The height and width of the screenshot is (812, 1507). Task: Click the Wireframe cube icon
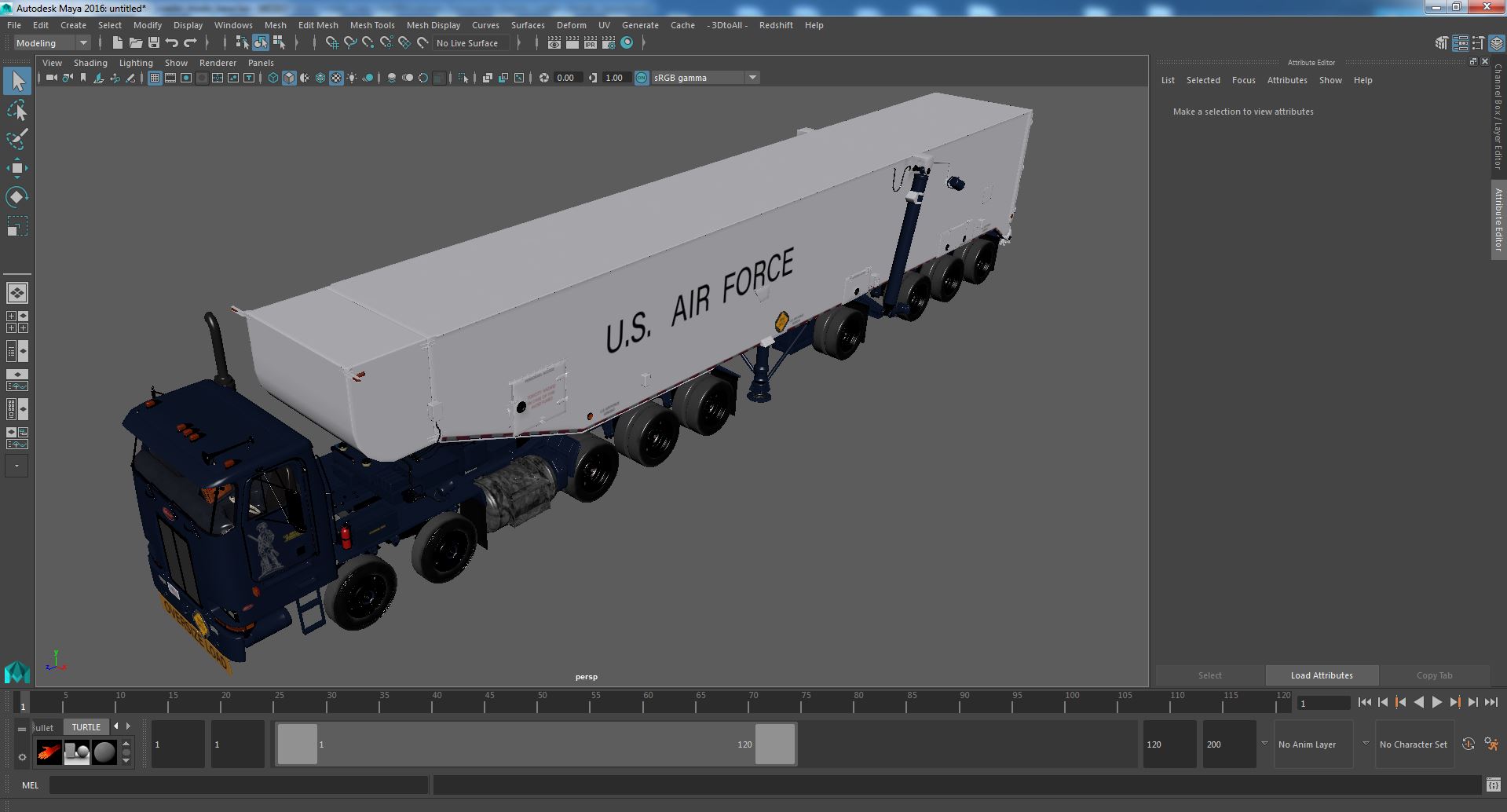pyautogui.click(x=273, y=78)
